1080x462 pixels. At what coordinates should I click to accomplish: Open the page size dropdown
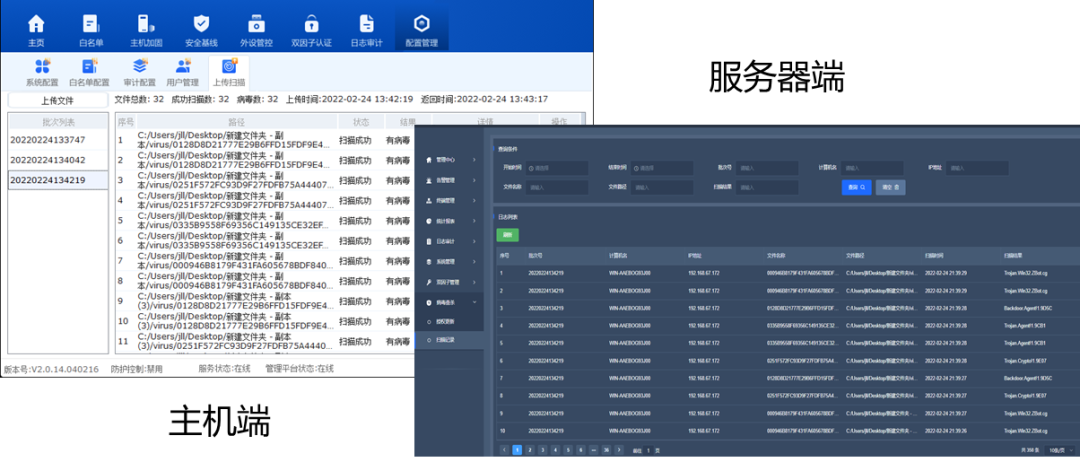pyautogui.click(x=1060, y=451)
